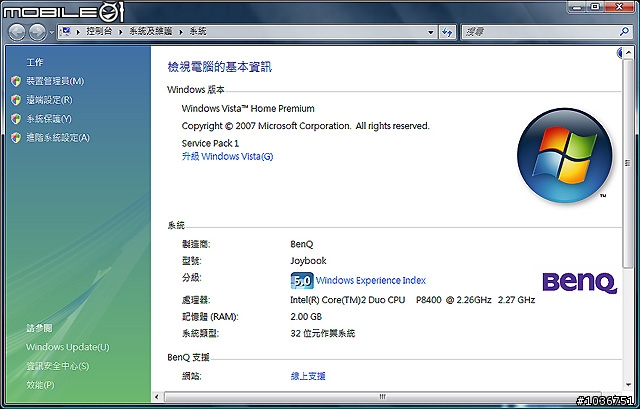Click shield icon beside 進階系統設定(A)
This screenshot has width=640, height=409.
pos(16,138)
